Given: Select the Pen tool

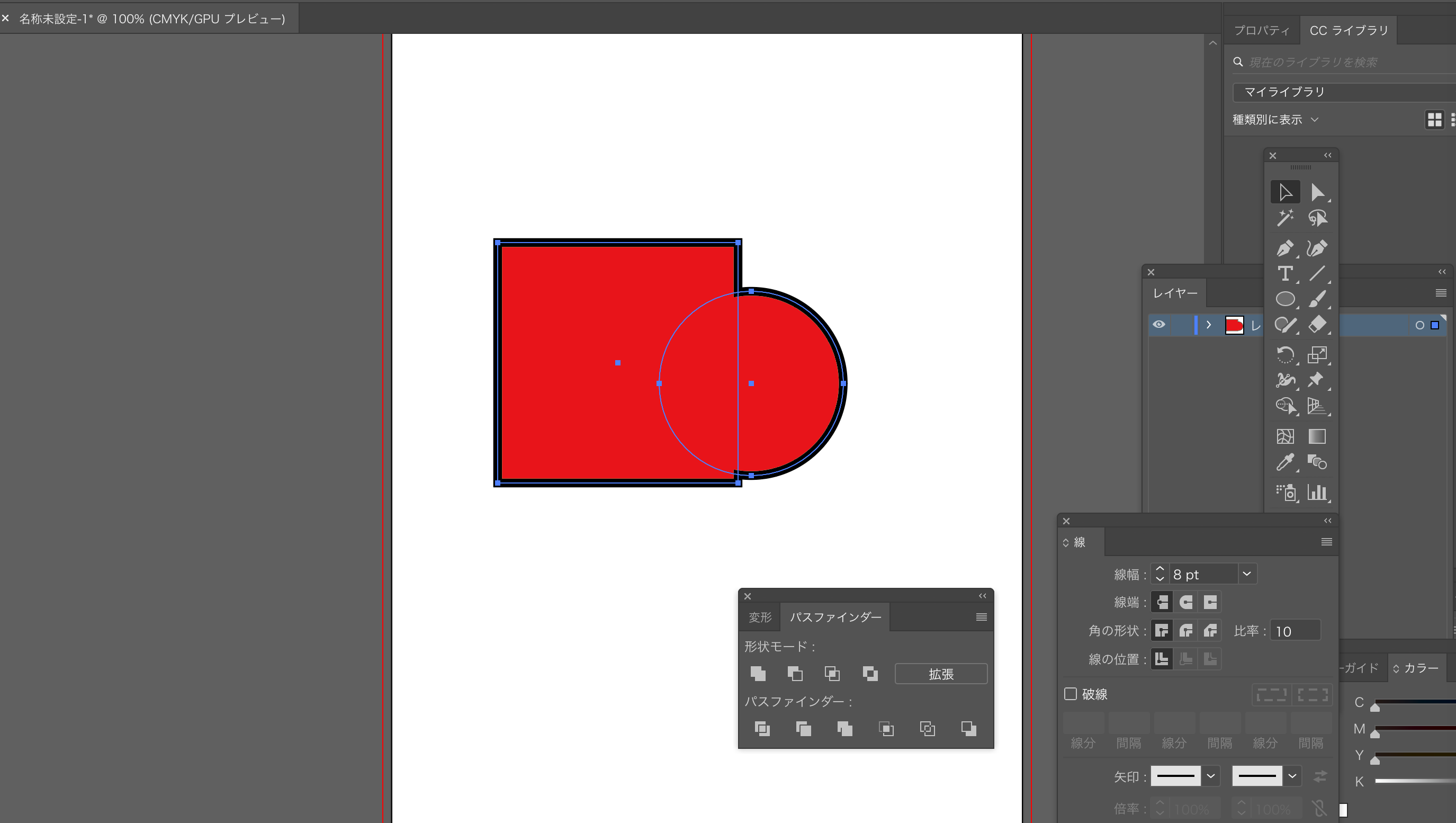Looking at the screenshot, I should (x=1285, y=248).
